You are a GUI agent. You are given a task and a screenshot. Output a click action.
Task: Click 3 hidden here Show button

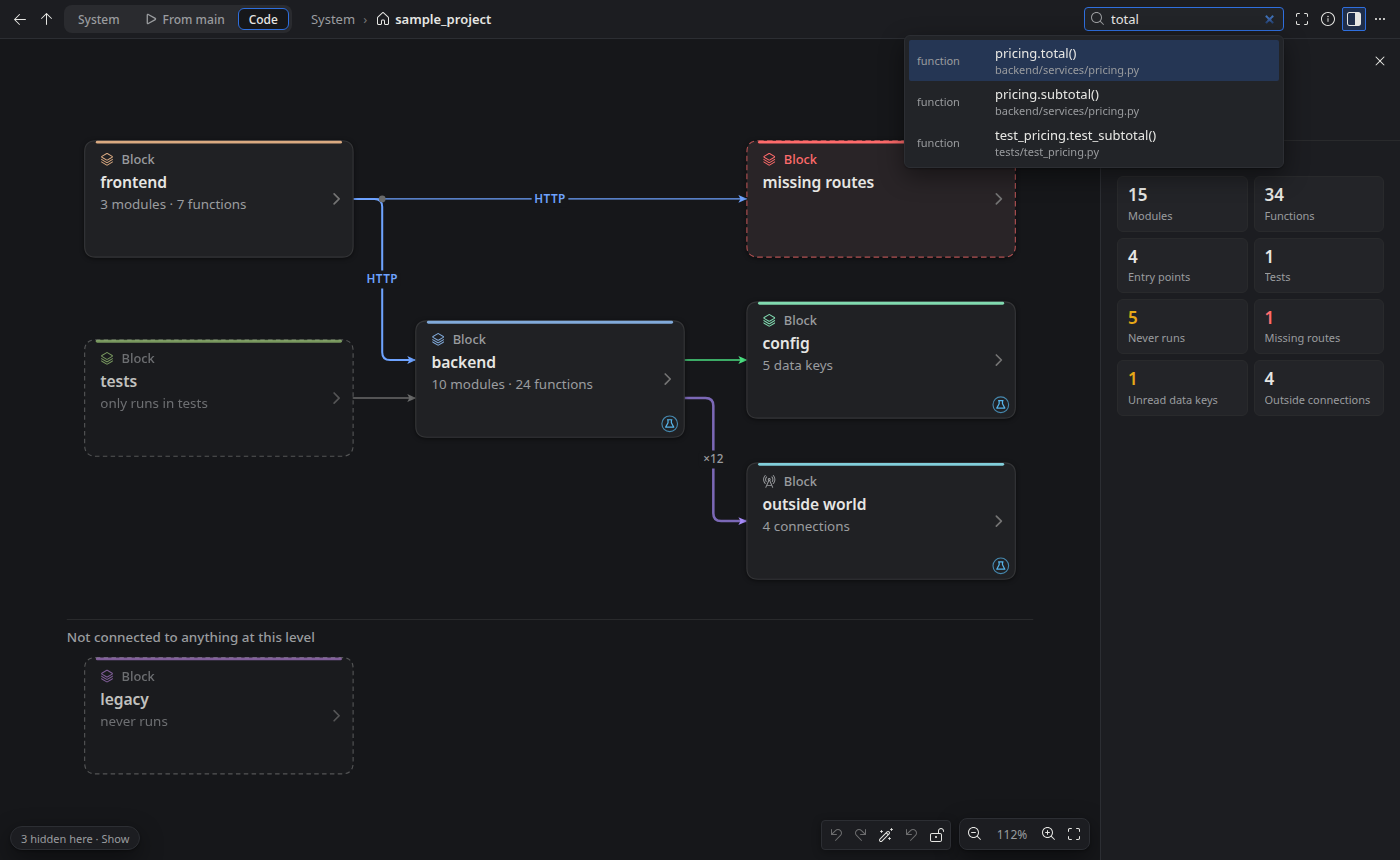(75, 839)
